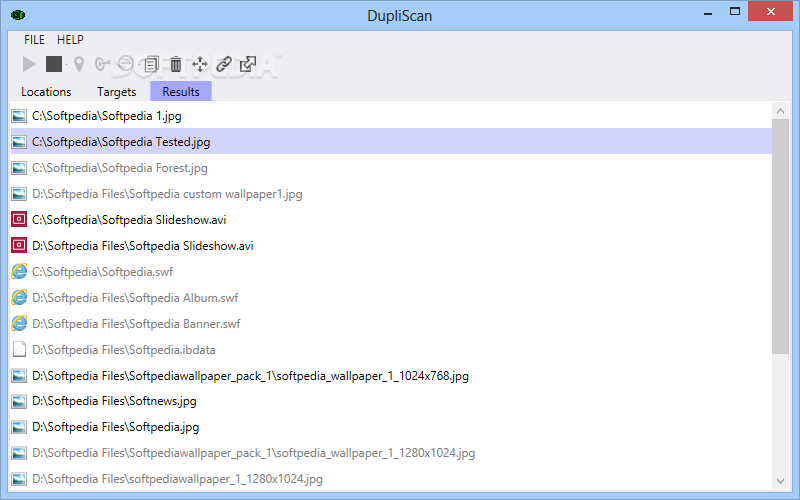This screenshot has height=500, width=800.
Task: Select softpediawallpaper_1_1280x1024.jpg row
Action: (391, 479)
